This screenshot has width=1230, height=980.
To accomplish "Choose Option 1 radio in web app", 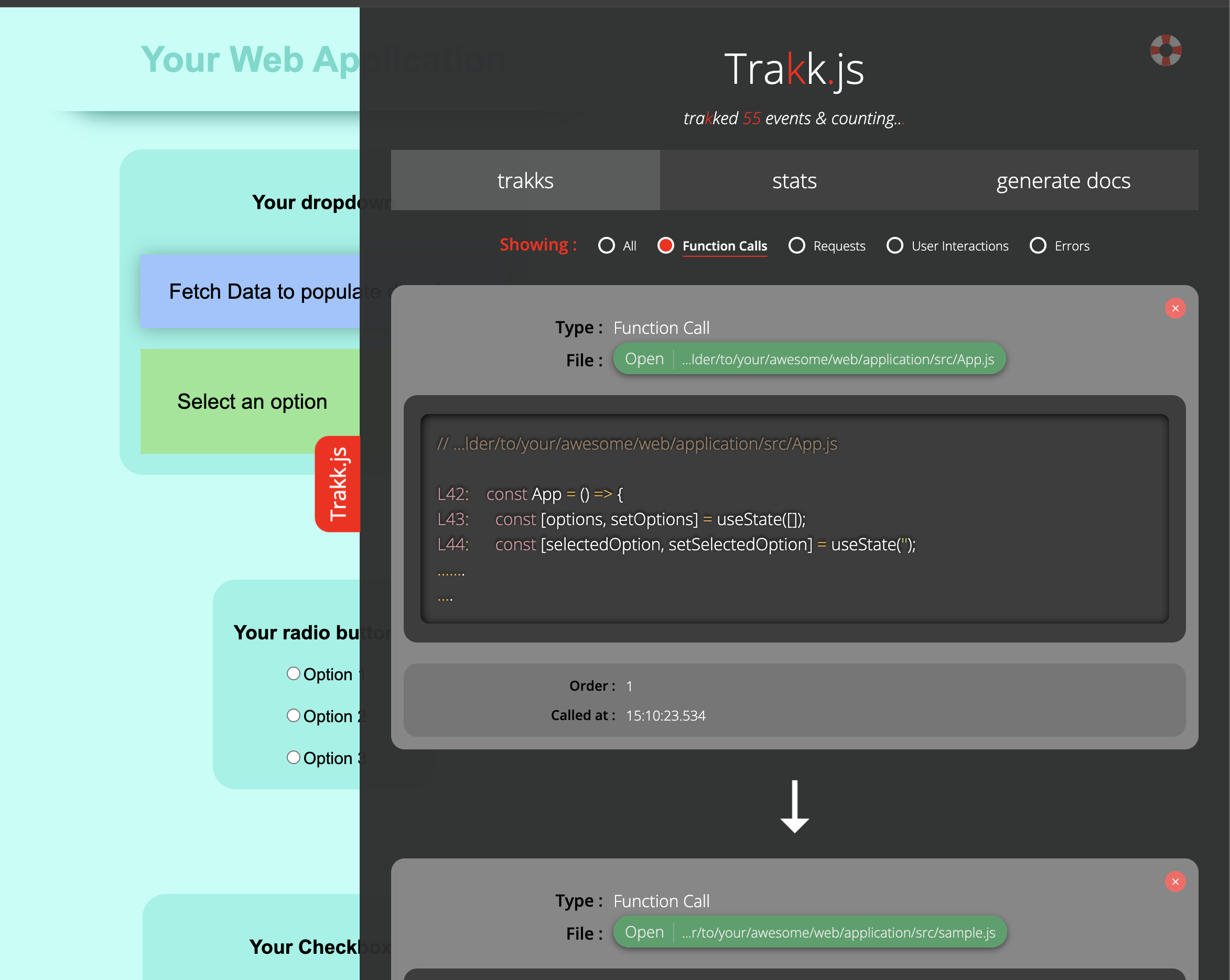I will (293, 674).
